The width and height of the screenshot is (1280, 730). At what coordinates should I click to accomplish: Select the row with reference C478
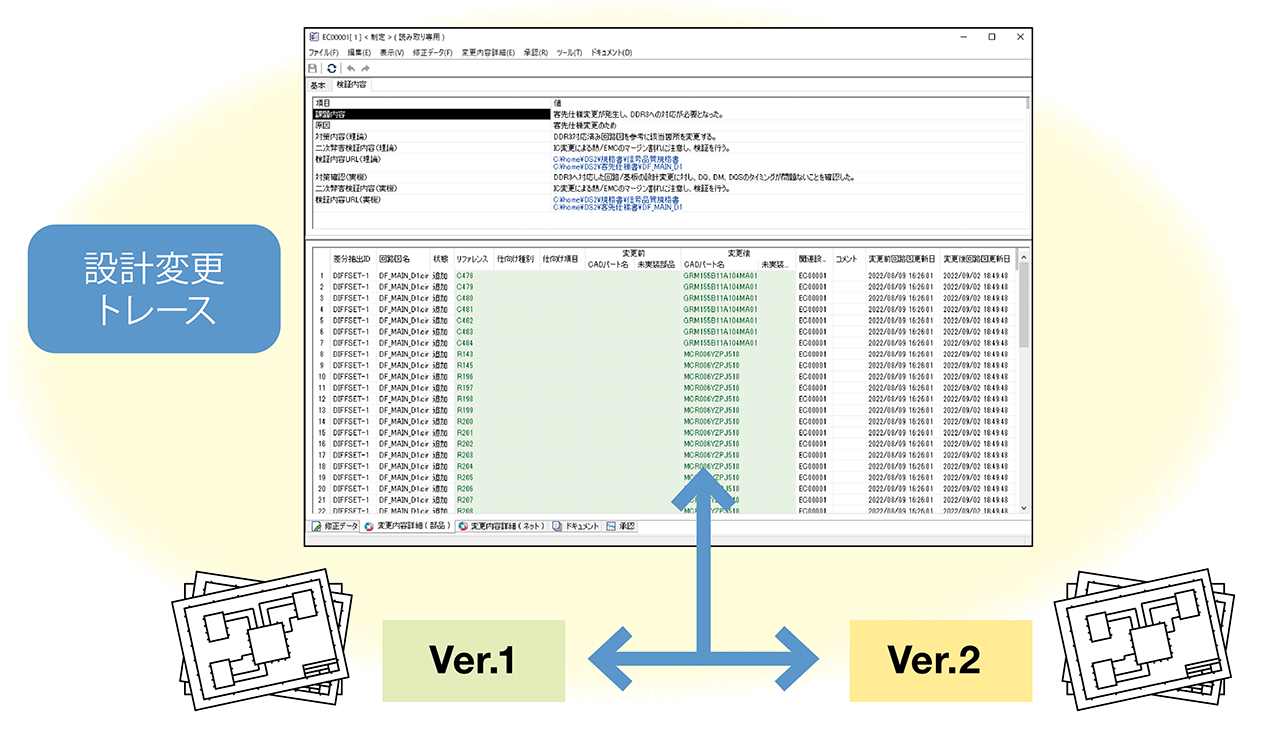click(x=465, y=275)
